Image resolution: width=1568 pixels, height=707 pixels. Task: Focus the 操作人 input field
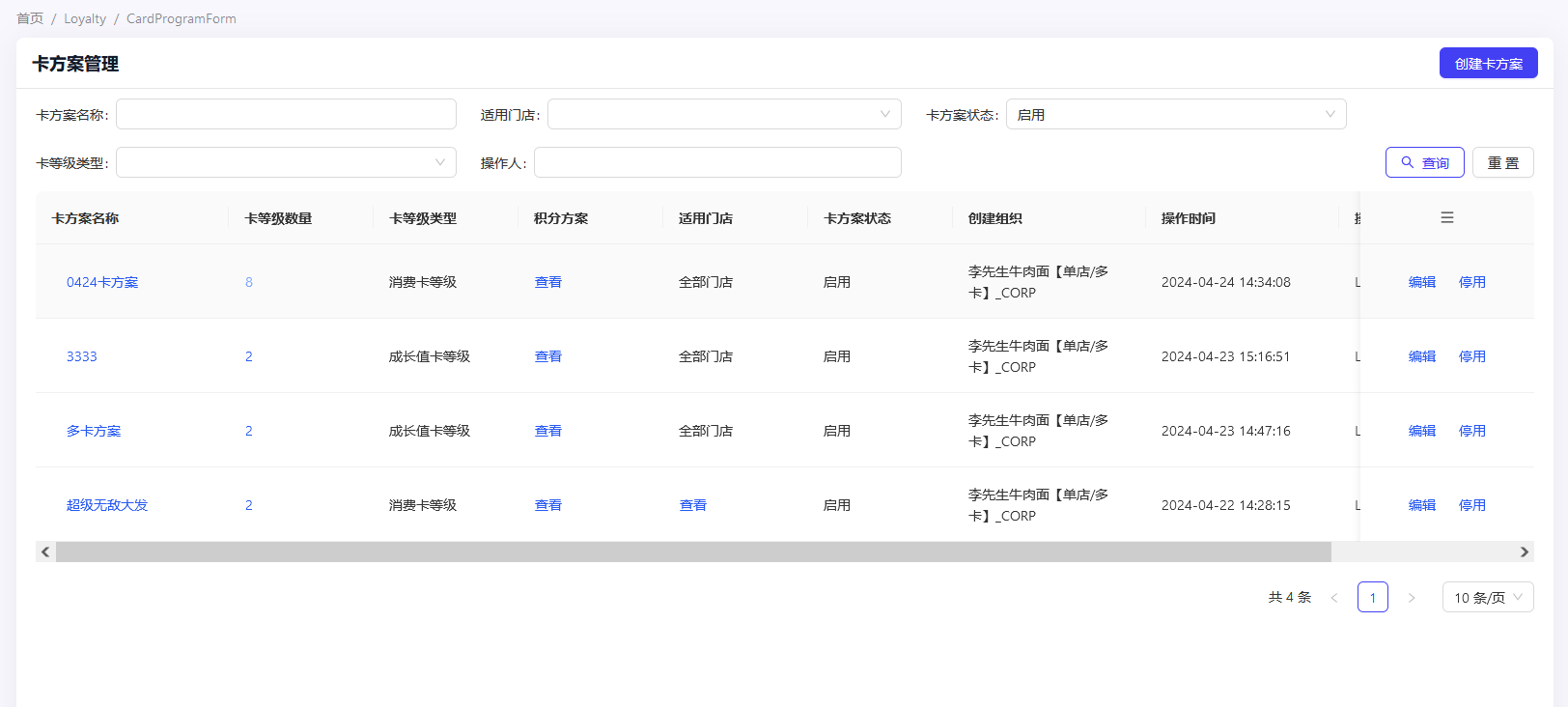click(x=717, y=162)
